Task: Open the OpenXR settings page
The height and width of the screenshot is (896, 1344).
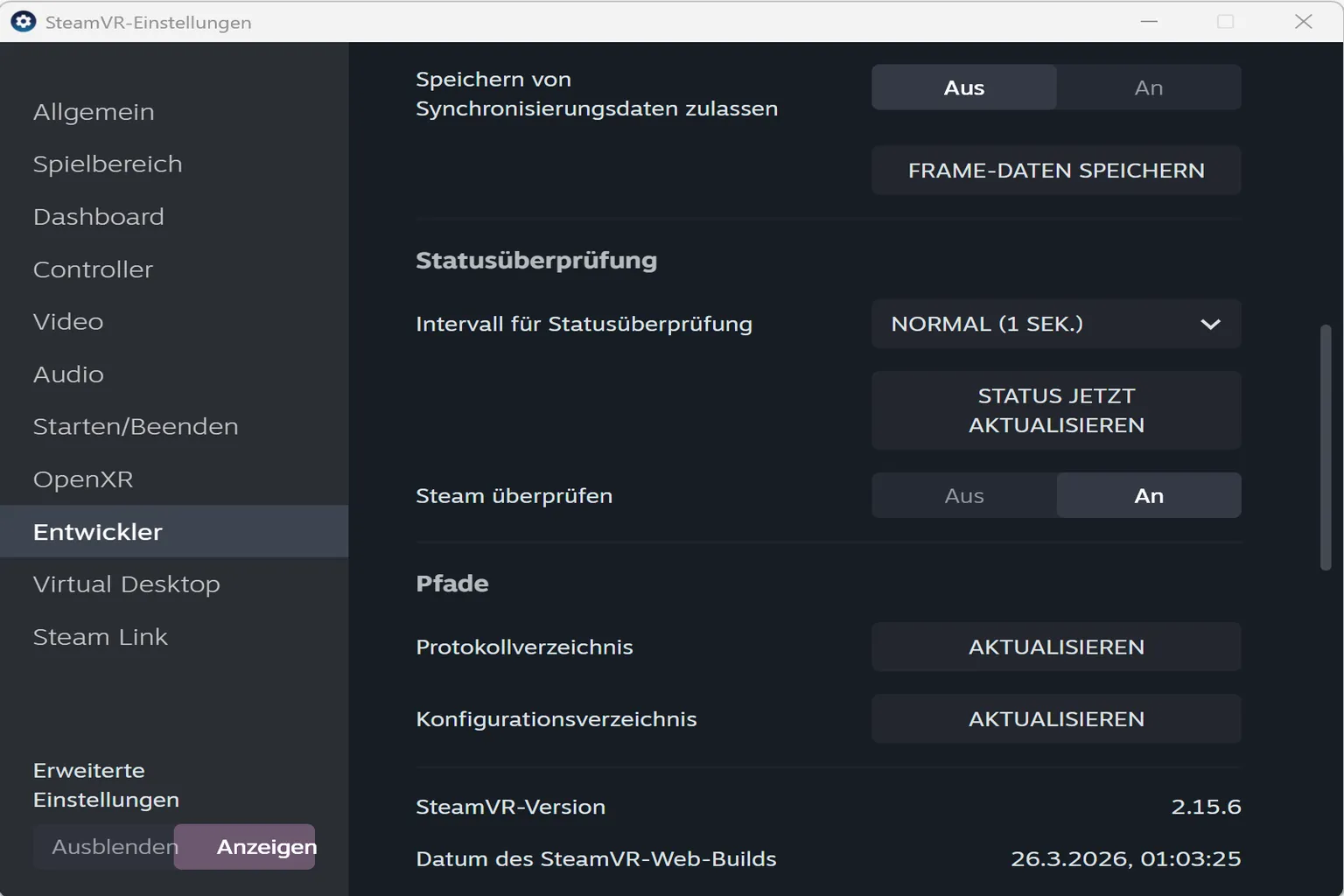Action: tap(174, 479)
